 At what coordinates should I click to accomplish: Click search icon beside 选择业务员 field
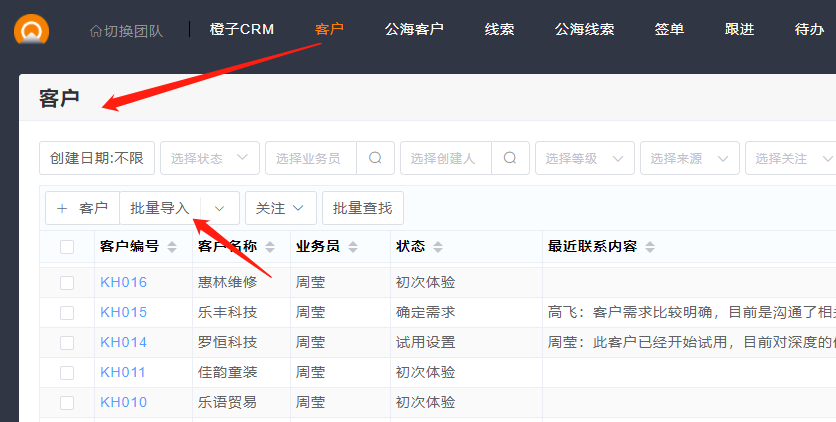click(375, 158)
